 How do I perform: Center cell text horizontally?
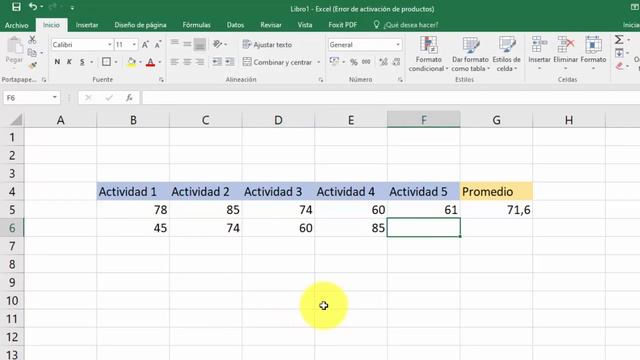[187, 62]
